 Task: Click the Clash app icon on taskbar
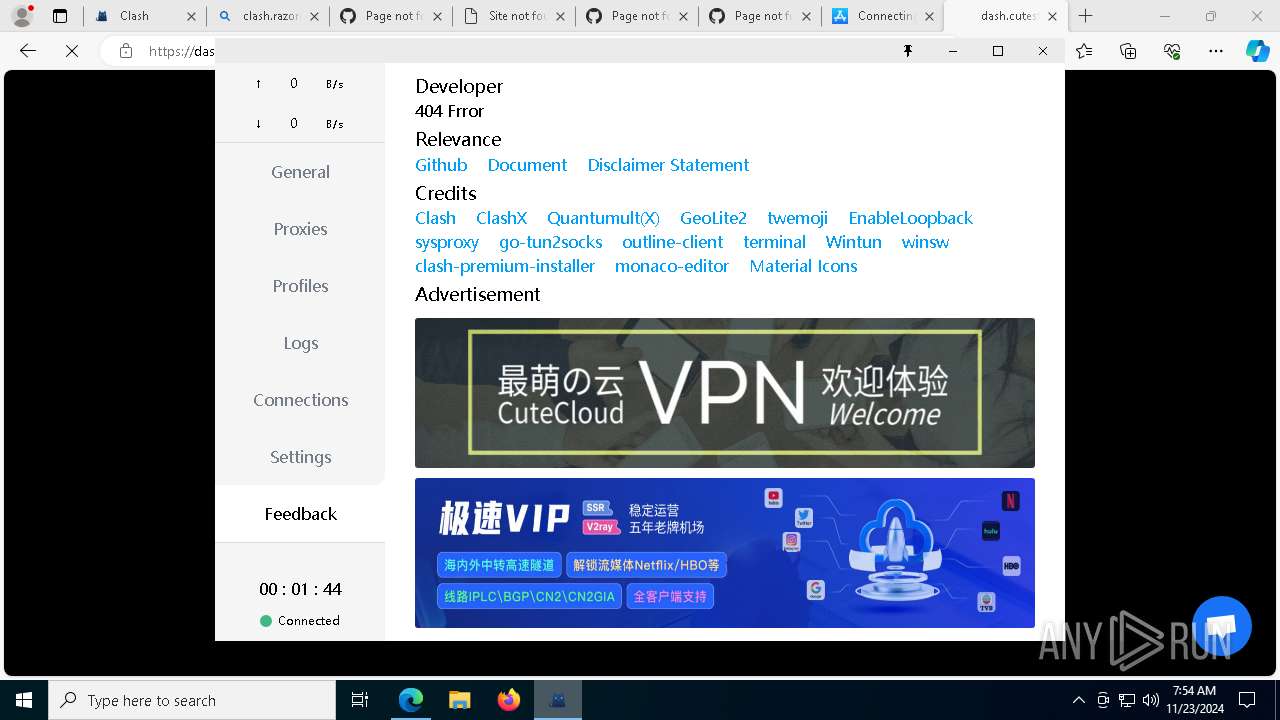point(558,700)
